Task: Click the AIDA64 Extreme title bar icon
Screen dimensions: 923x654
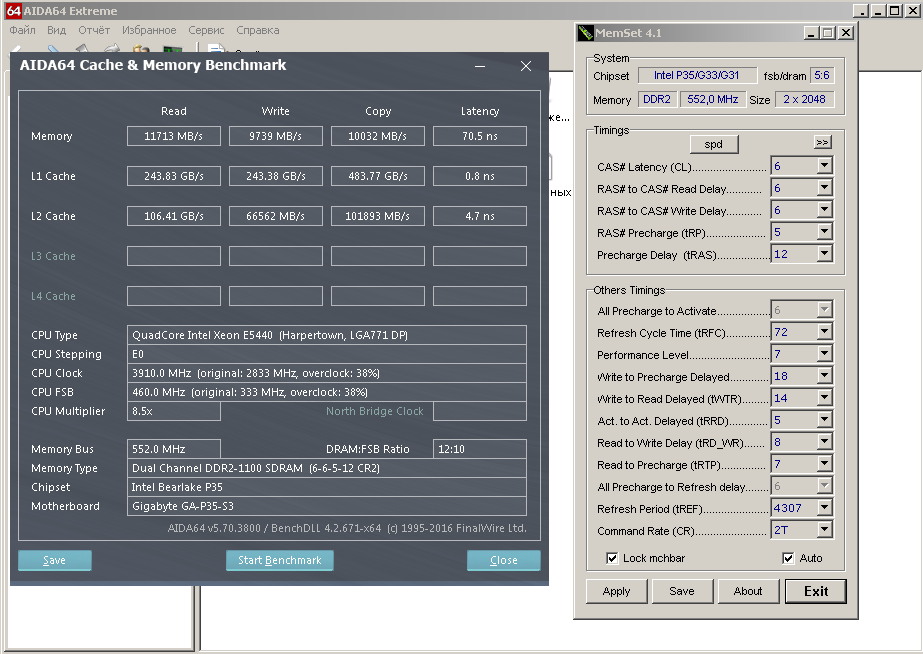Action: (14, 11)
